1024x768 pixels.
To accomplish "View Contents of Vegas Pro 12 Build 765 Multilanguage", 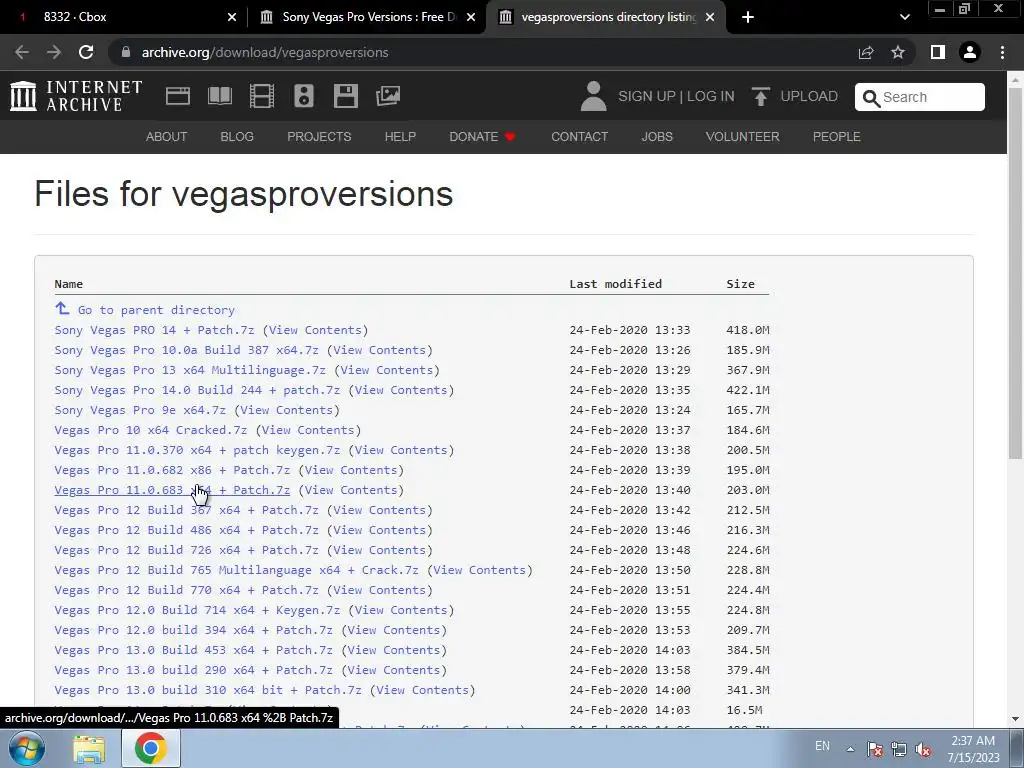I will 479,570.
